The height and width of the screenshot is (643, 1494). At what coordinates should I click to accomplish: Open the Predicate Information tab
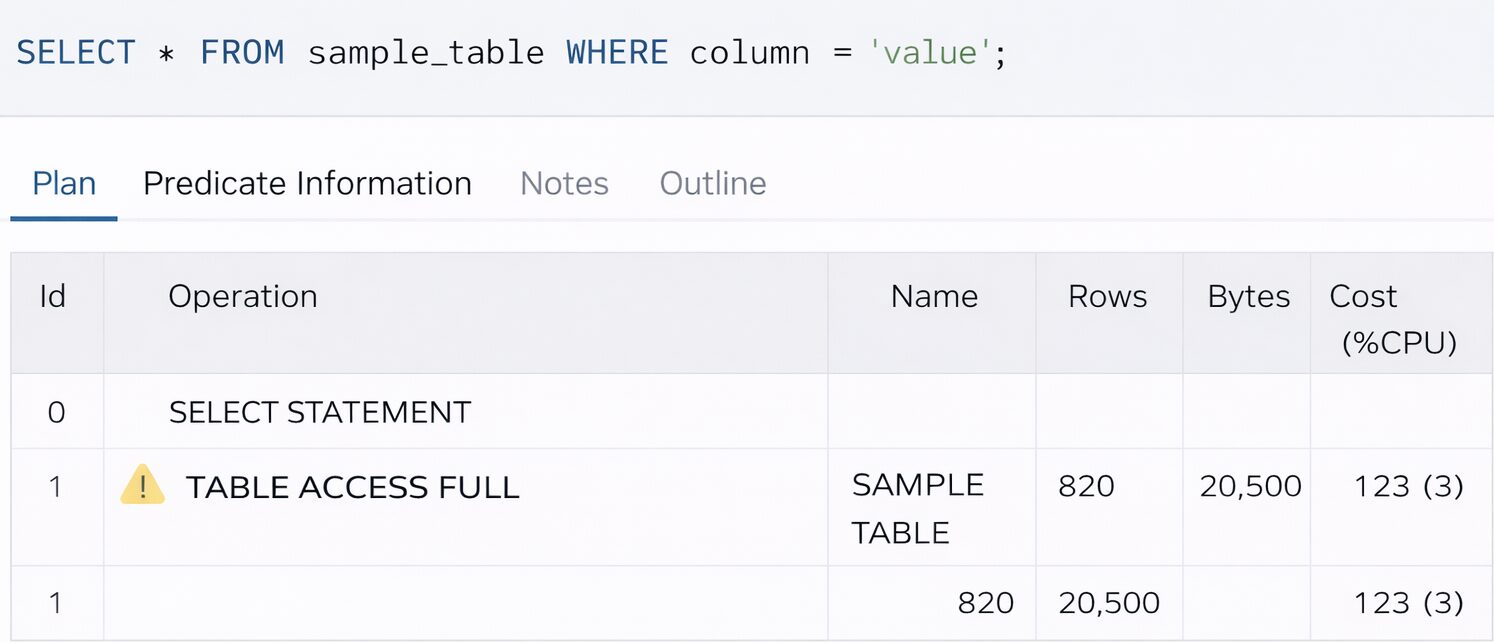tap(307, 184)
